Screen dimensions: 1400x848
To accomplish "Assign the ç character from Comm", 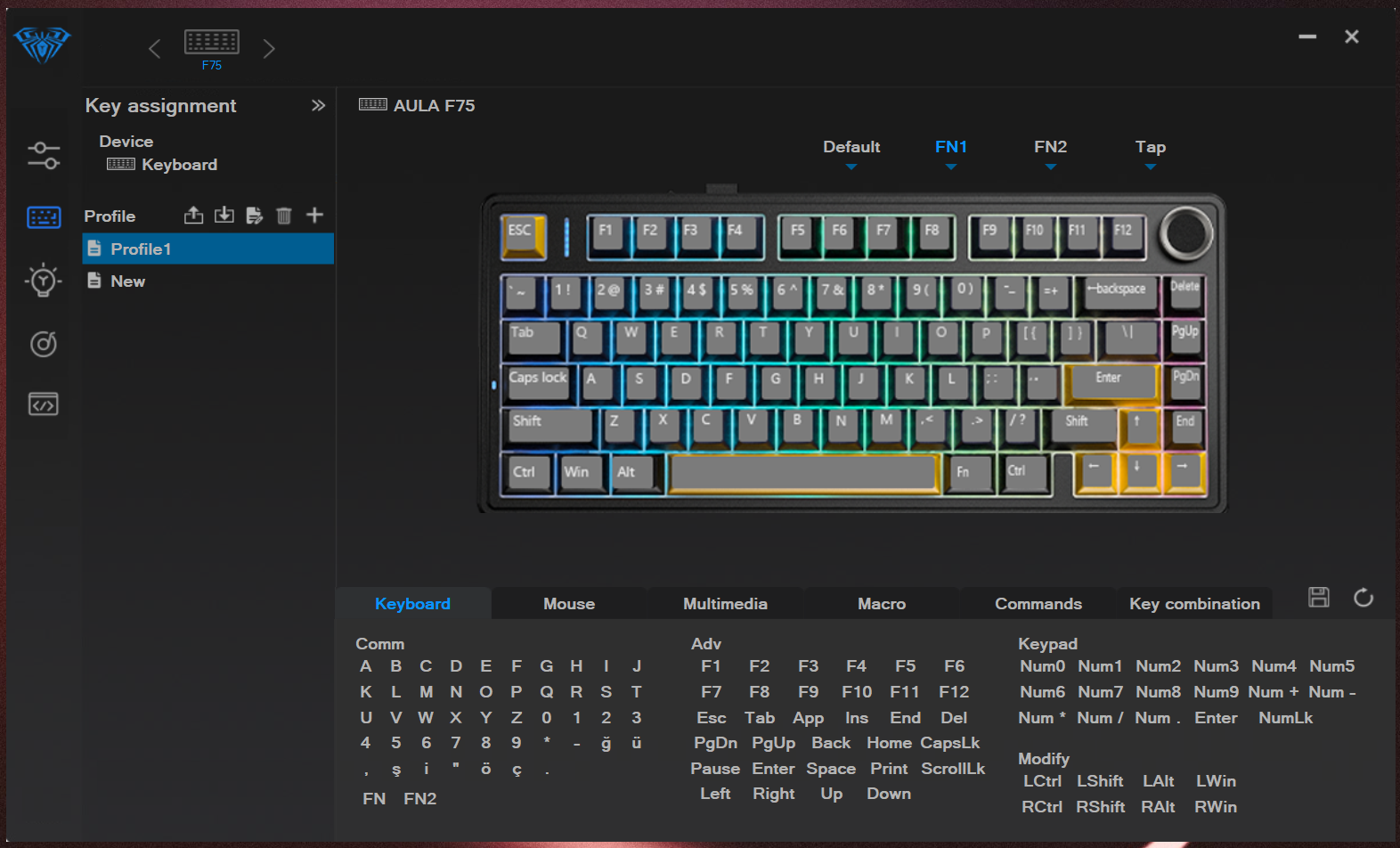I will point(517,770).
